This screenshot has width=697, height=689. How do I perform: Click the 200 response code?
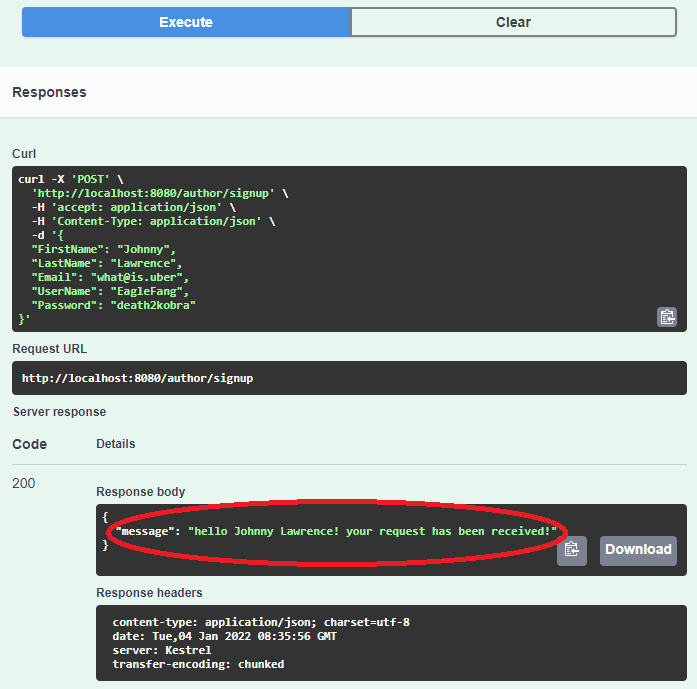tap(24, 483)
